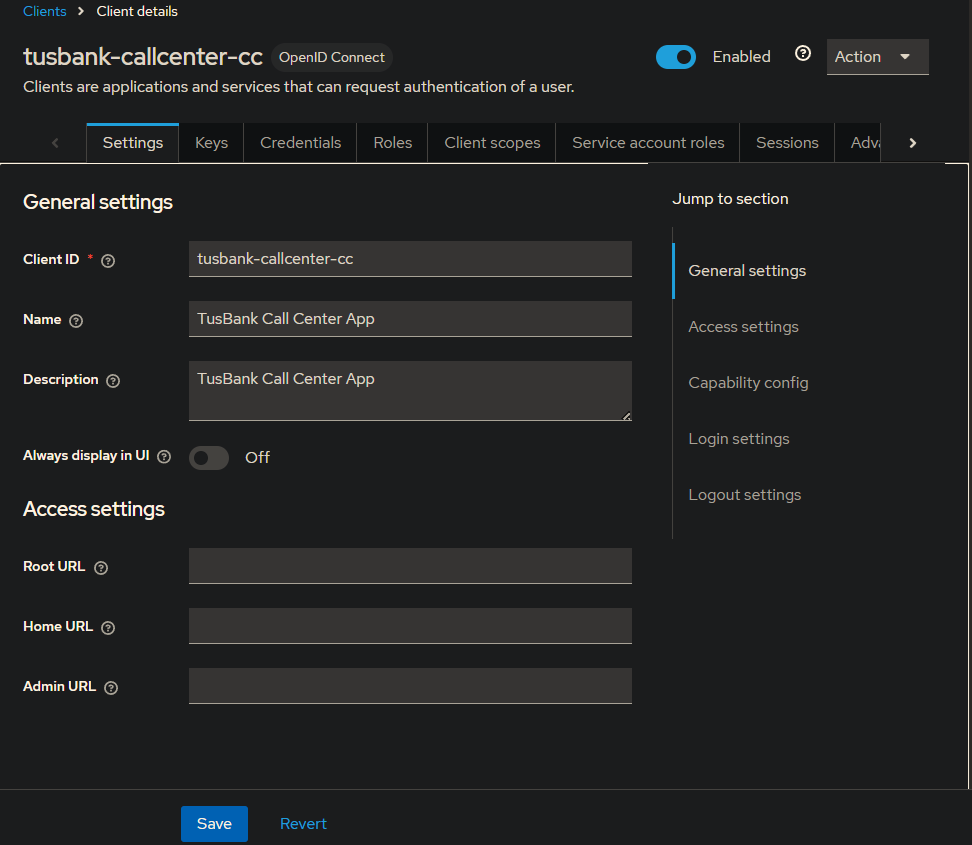
Task: Click the empty Admin URL field
Action: (410, 686)
